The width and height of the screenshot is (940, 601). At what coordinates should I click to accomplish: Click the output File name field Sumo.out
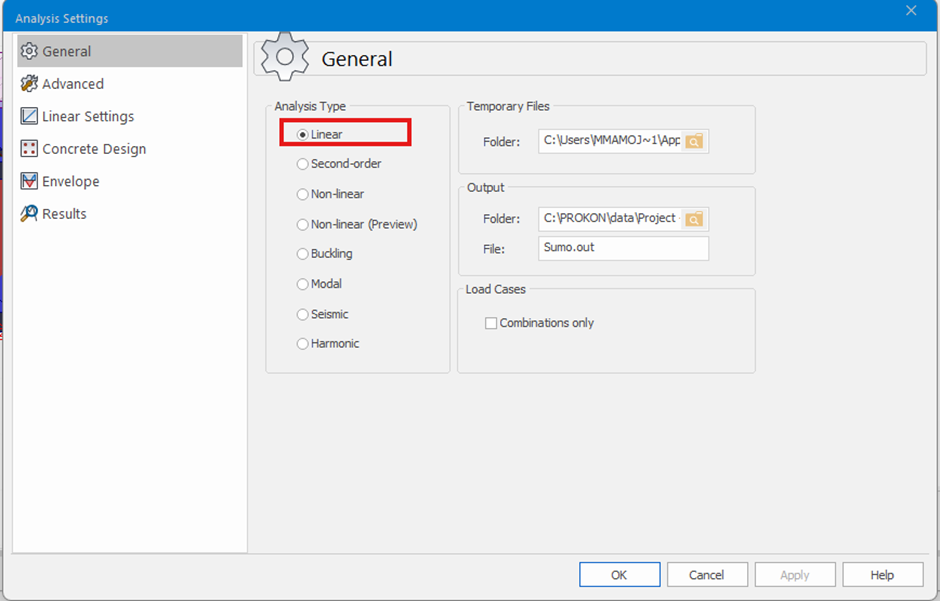click(623, 248)
